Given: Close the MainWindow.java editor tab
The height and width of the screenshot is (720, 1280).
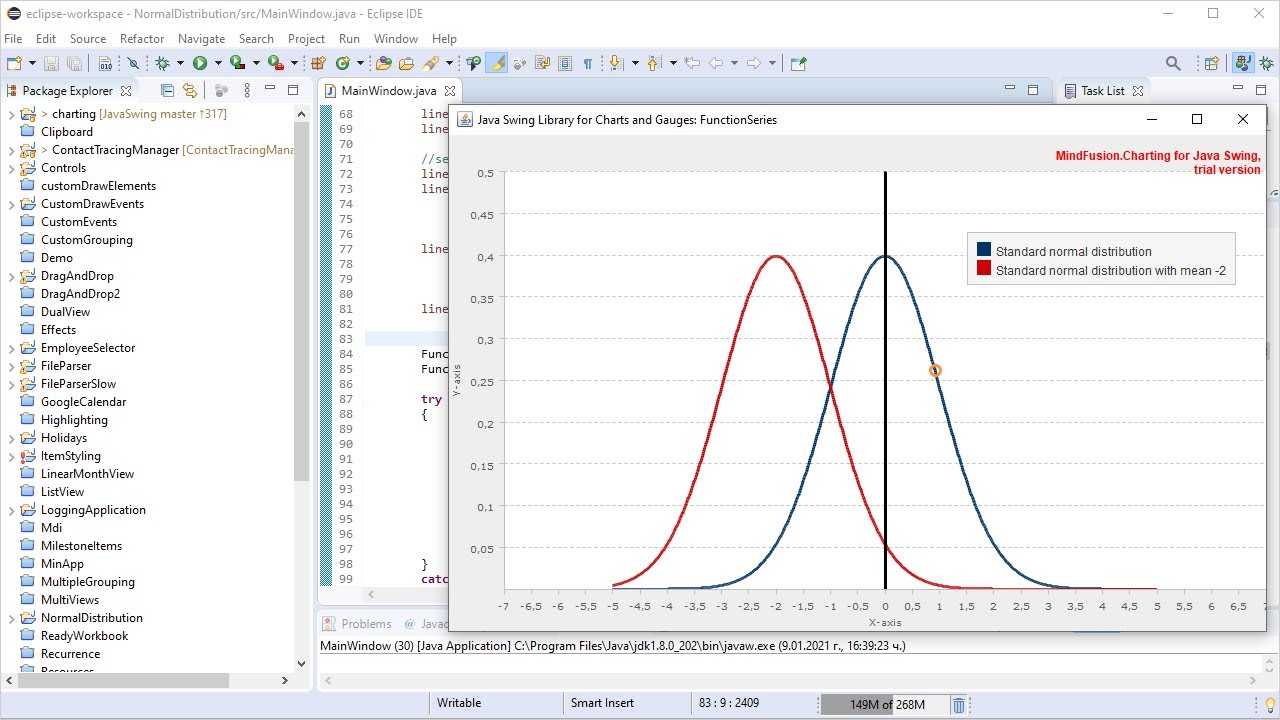Looking at the screenshot, I should [x=449, y=91].
